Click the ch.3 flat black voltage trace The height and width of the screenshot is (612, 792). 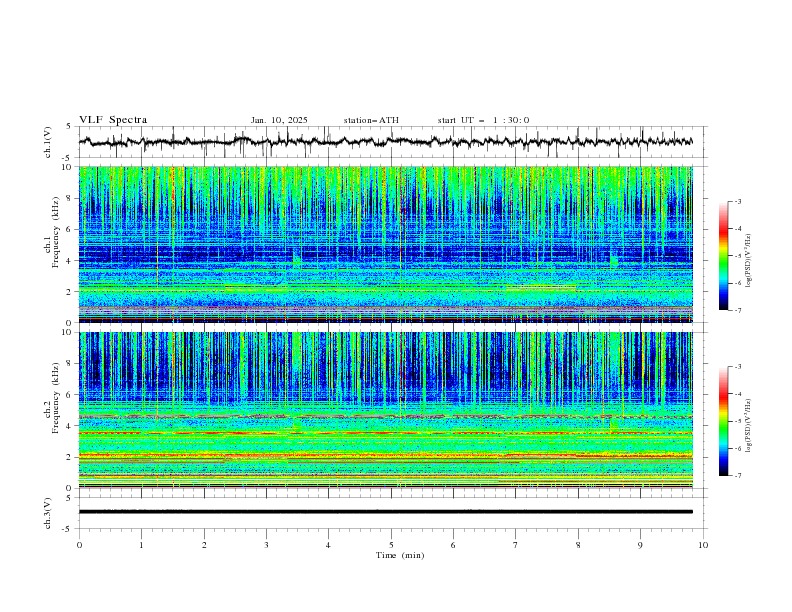click(x=386, y=512)
